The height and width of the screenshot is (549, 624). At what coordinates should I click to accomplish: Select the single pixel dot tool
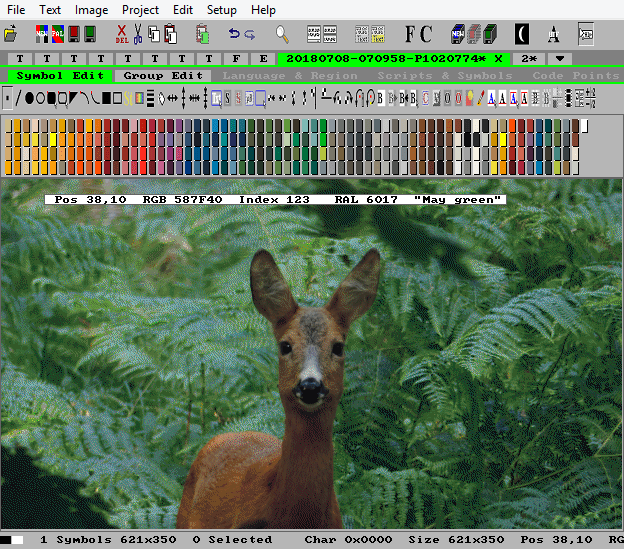[x=8, y=98]
